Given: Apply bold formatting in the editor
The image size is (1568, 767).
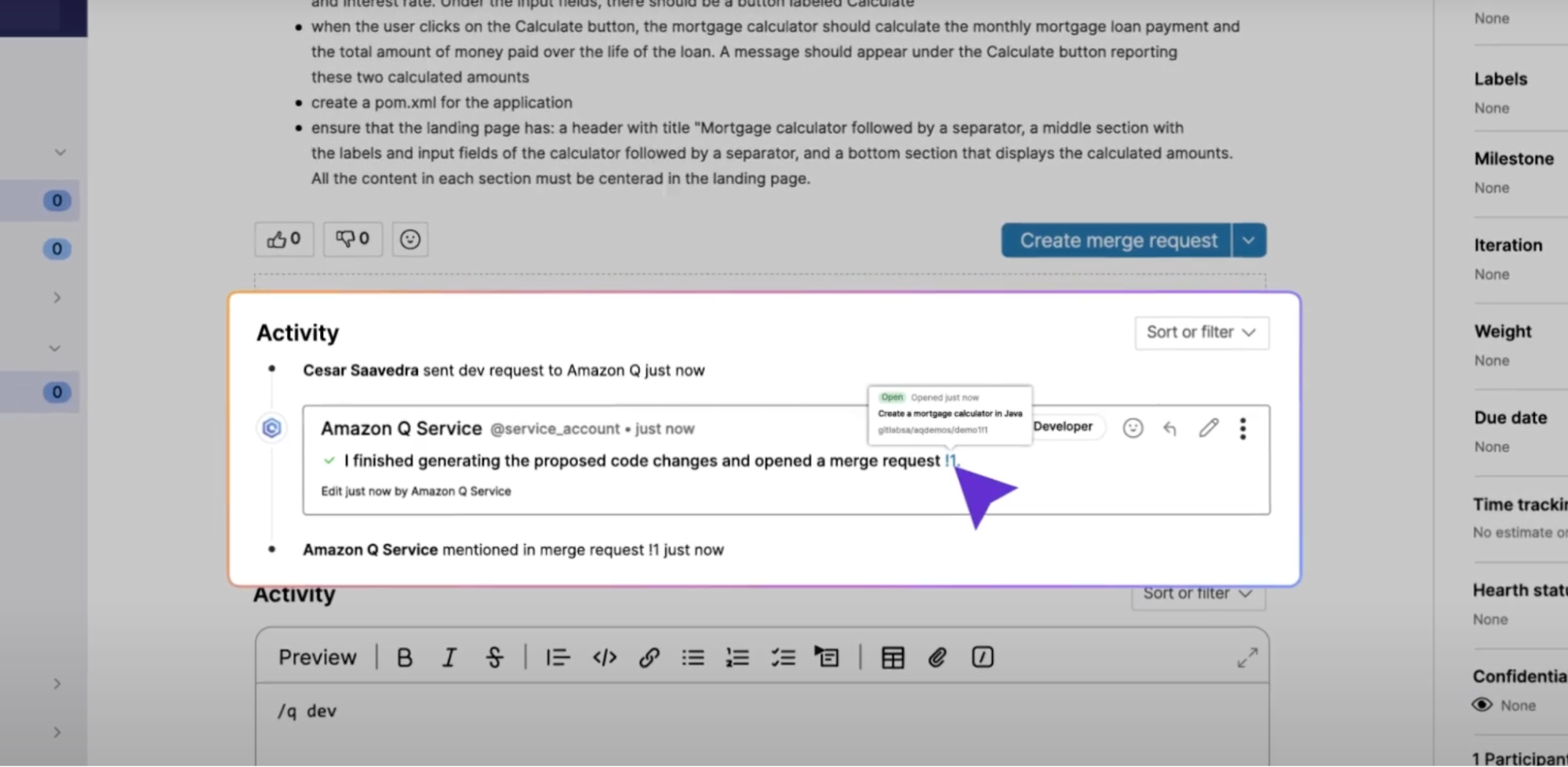Looking at the screenshot, I should tap(405, 657).
